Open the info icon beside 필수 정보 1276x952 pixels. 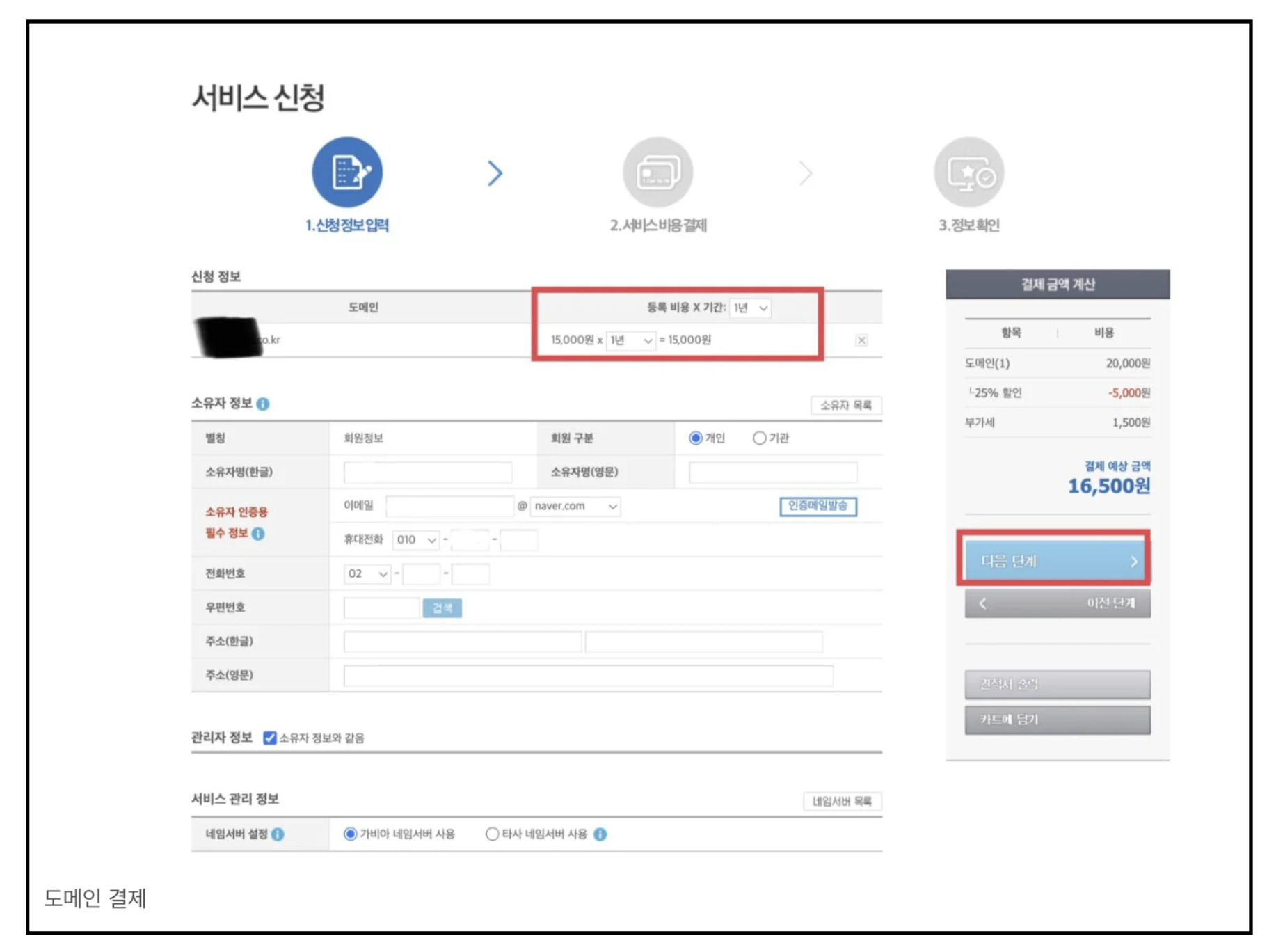(258, 534)
